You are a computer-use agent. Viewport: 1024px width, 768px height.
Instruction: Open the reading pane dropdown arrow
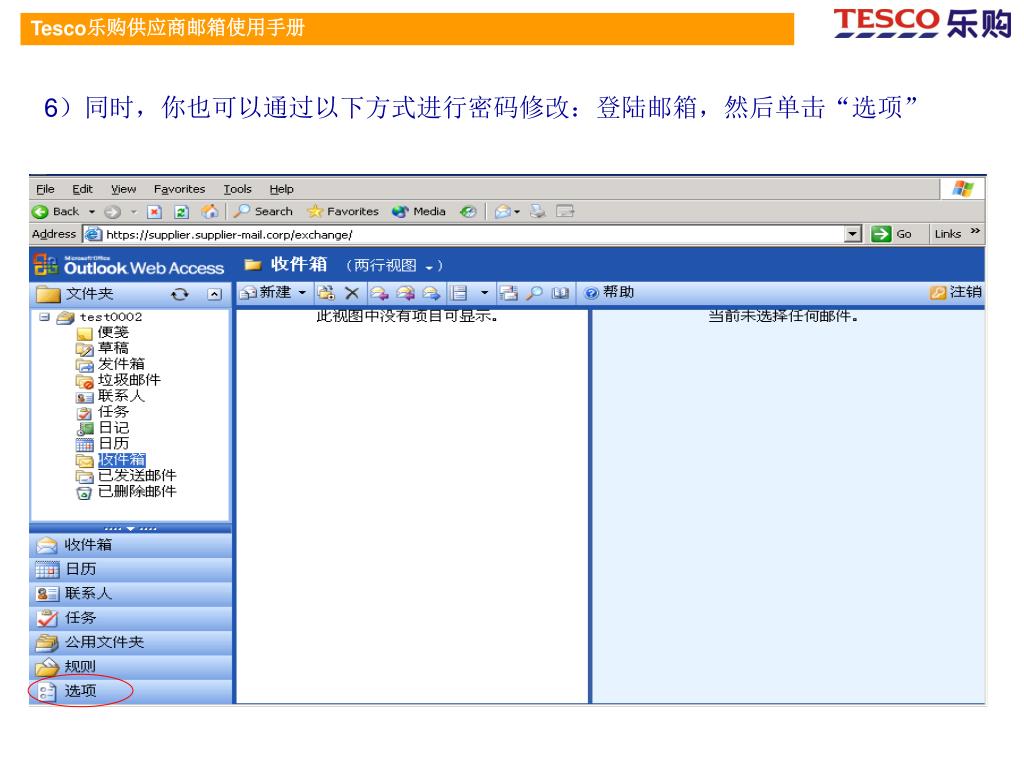[484, 293]
